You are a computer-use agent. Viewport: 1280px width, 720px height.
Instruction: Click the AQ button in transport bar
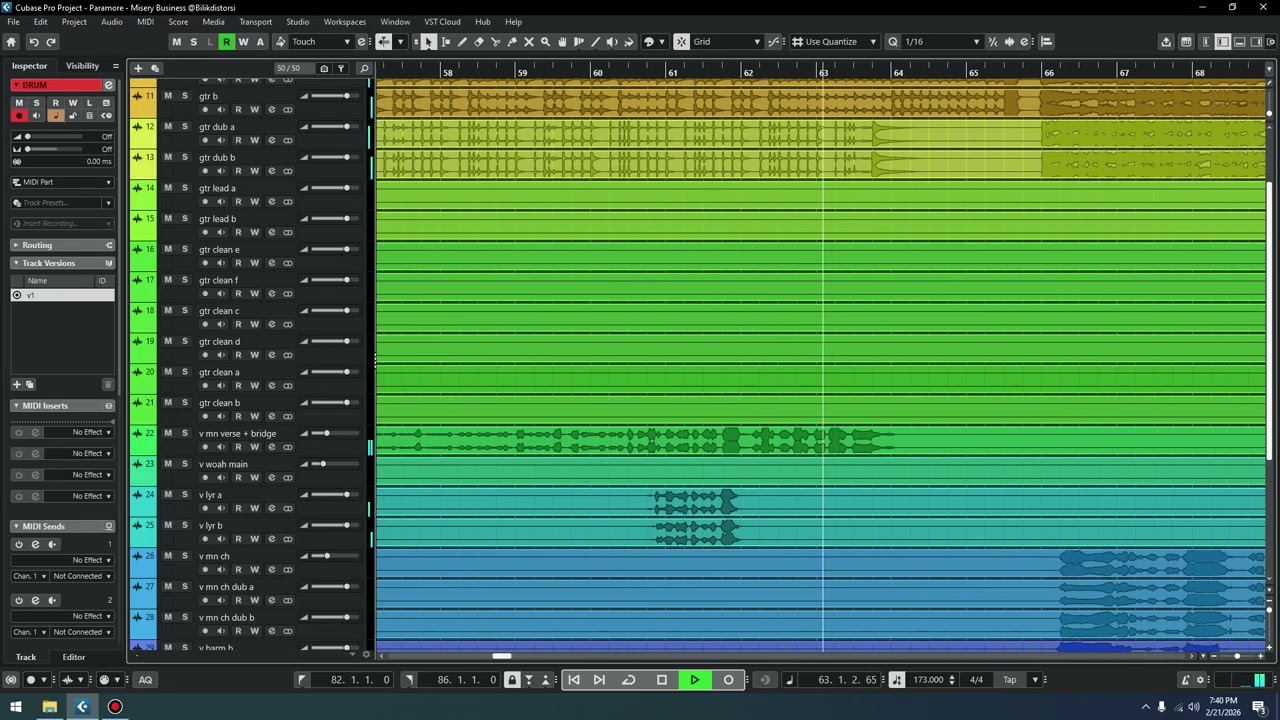tap(145, 680)
